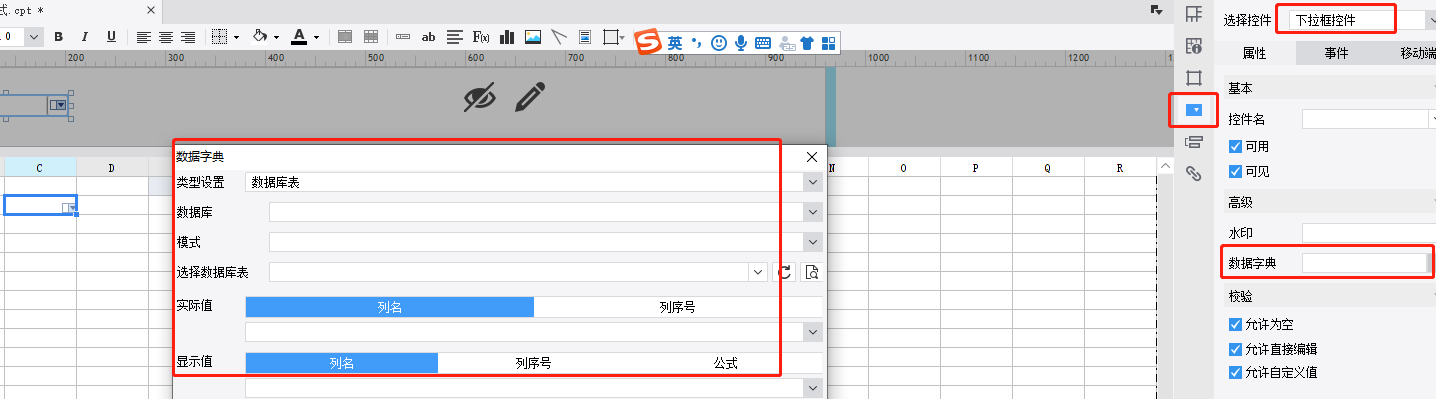Open the Sogou toolbox grid icon

(x=828, y=43)
